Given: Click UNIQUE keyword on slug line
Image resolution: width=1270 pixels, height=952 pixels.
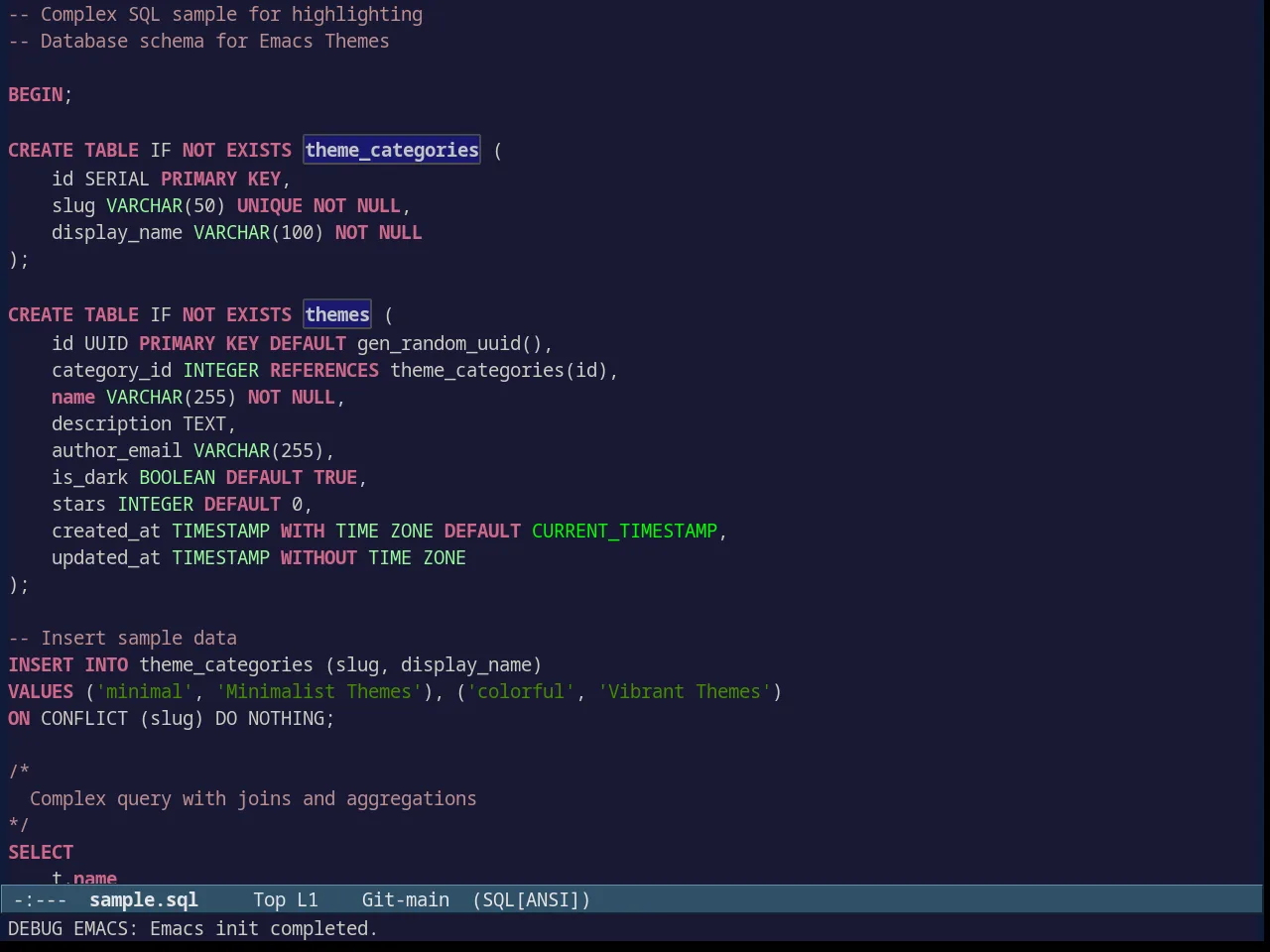Looking at the screenshot, I should tap(270, 205).
